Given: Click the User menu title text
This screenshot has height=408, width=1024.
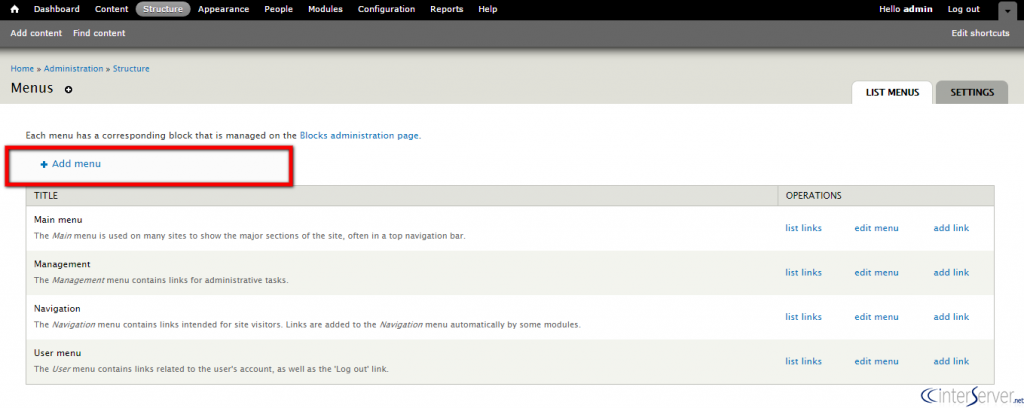Looking at the screenshot, I should pyautogui.click(x=57, y=353).
